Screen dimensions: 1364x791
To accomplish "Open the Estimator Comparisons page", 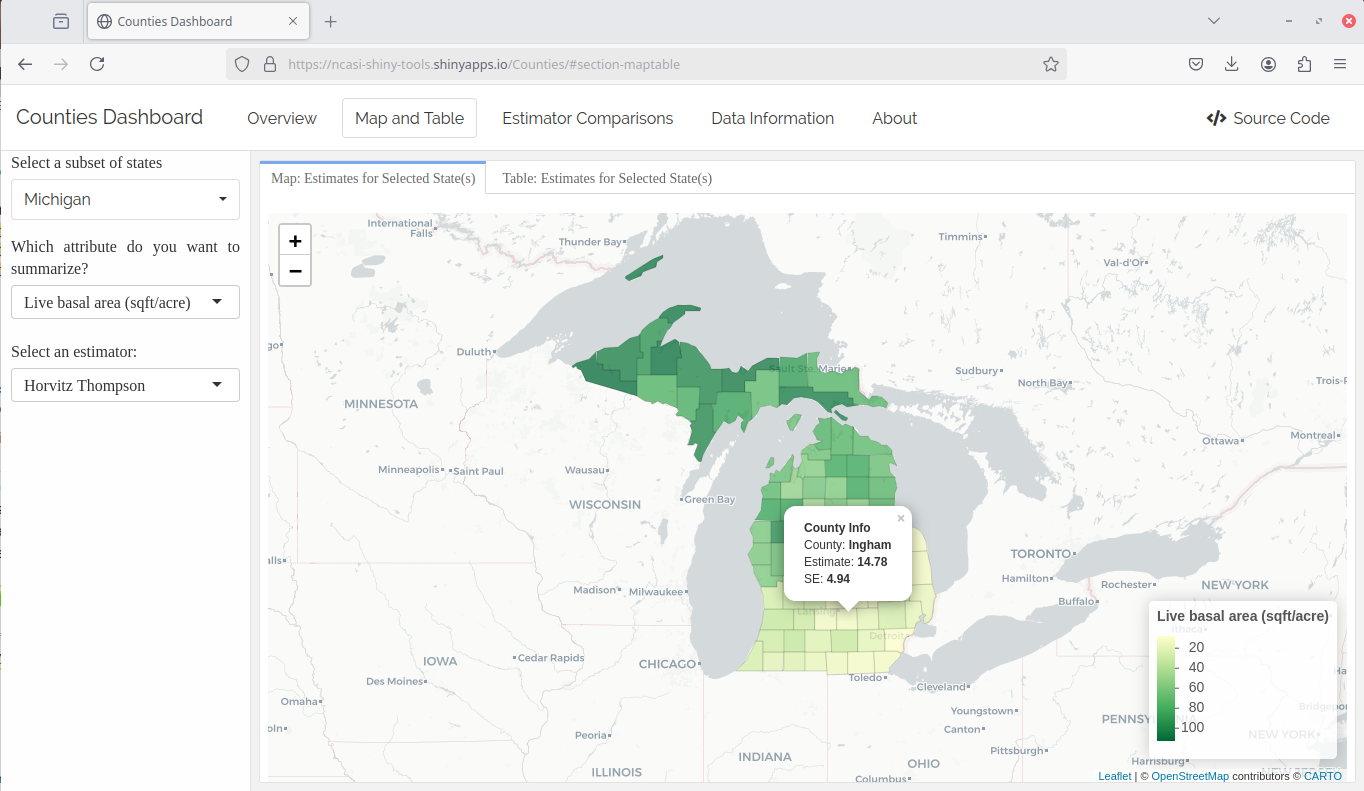I will click(x=587, y=118).
